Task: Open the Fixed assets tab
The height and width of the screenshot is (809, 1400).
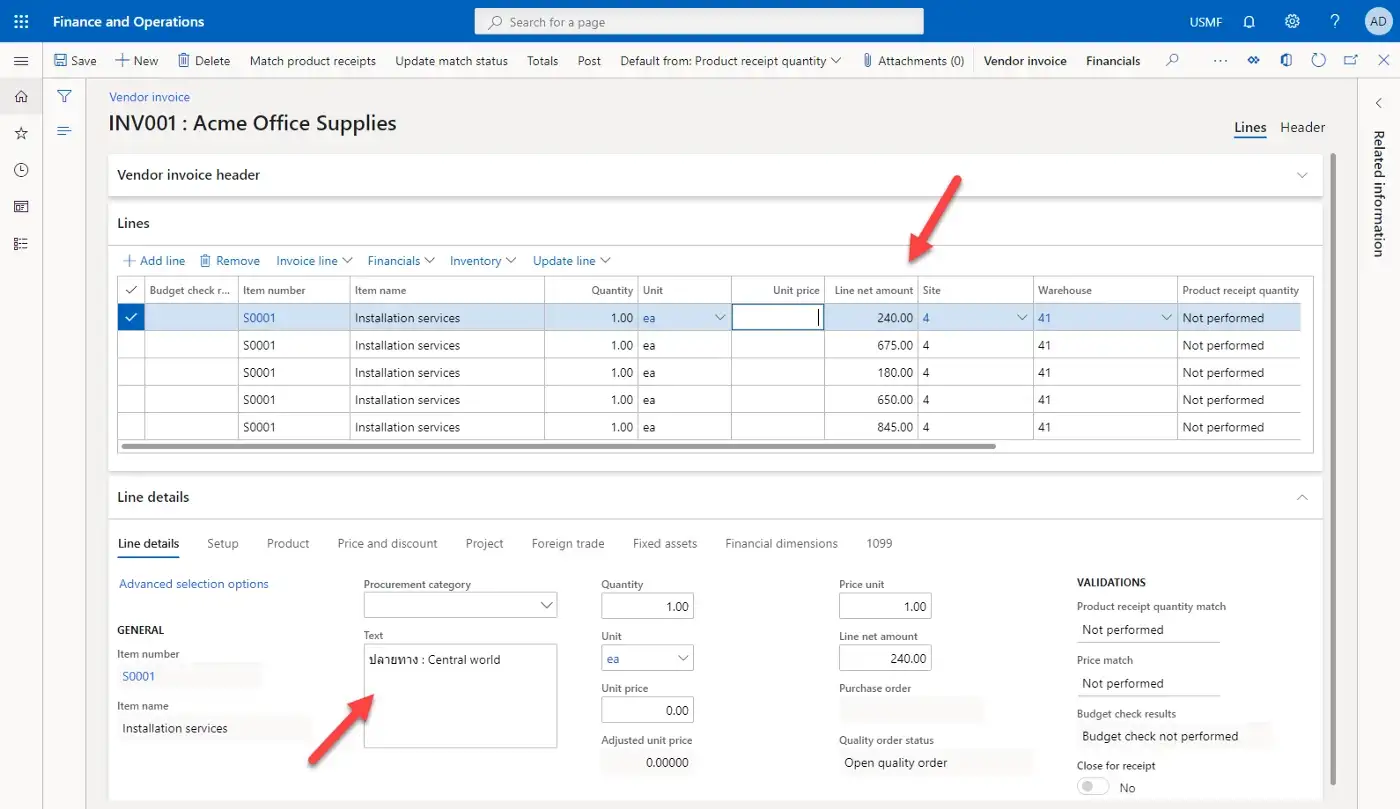Action: point(665,544)
